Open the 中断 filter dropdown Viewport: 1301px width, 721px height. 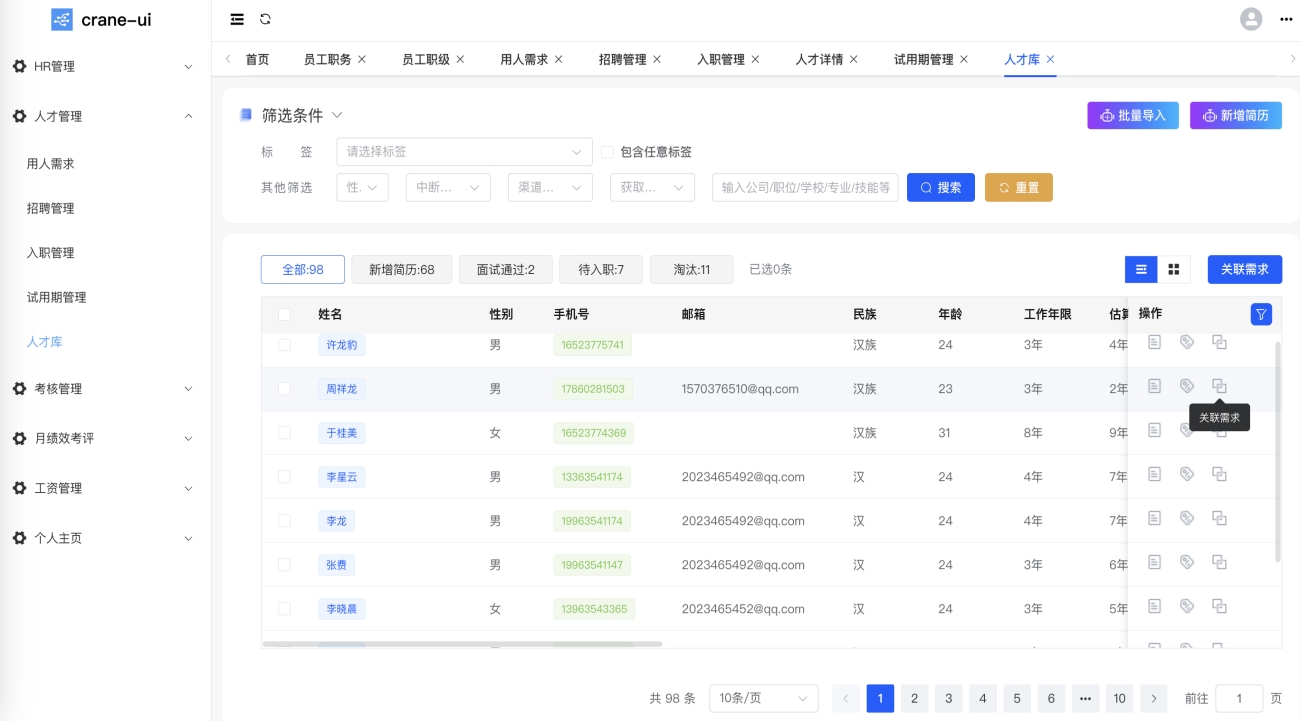point(448,187)
